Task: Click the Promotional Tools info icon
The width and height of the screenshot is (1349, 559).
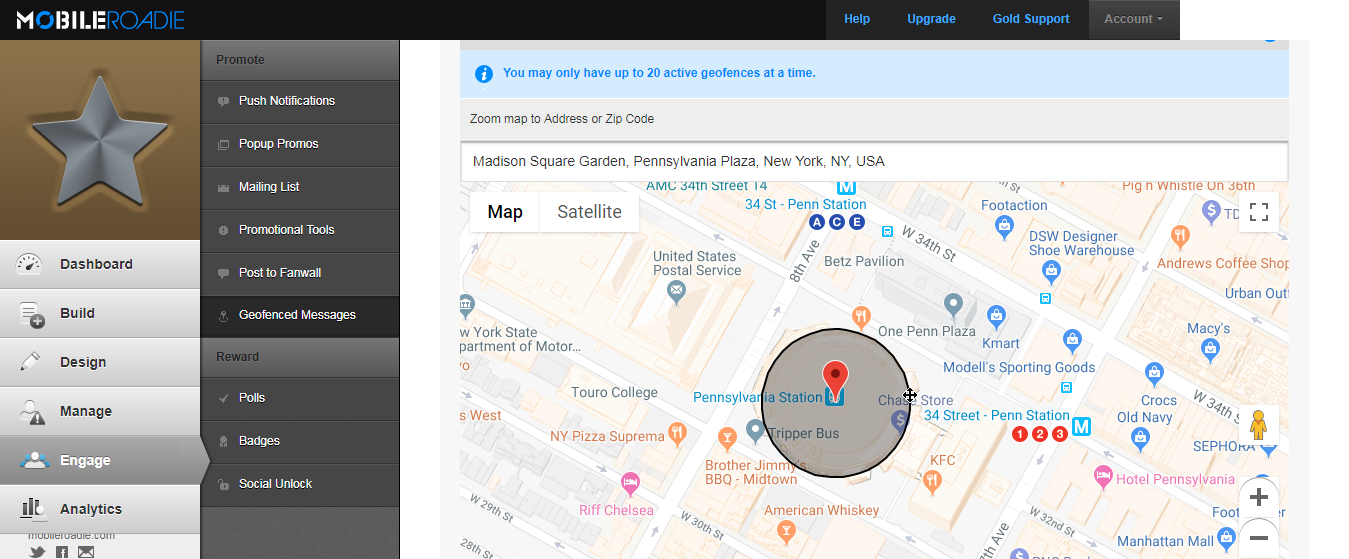Action: [x=223, y=231]
